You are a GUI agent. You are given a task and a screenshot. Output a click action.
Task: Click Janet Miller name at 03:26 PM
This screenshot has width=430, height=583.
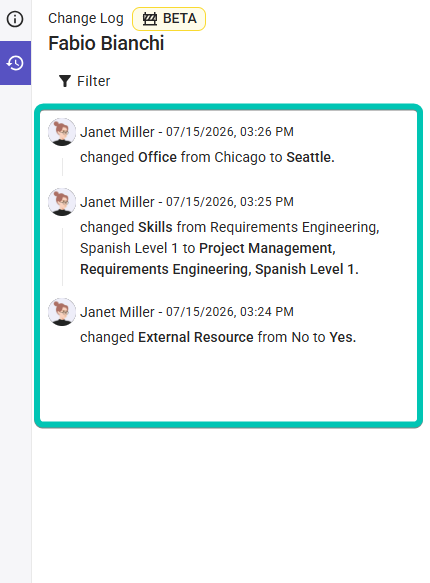pos(117,132)
